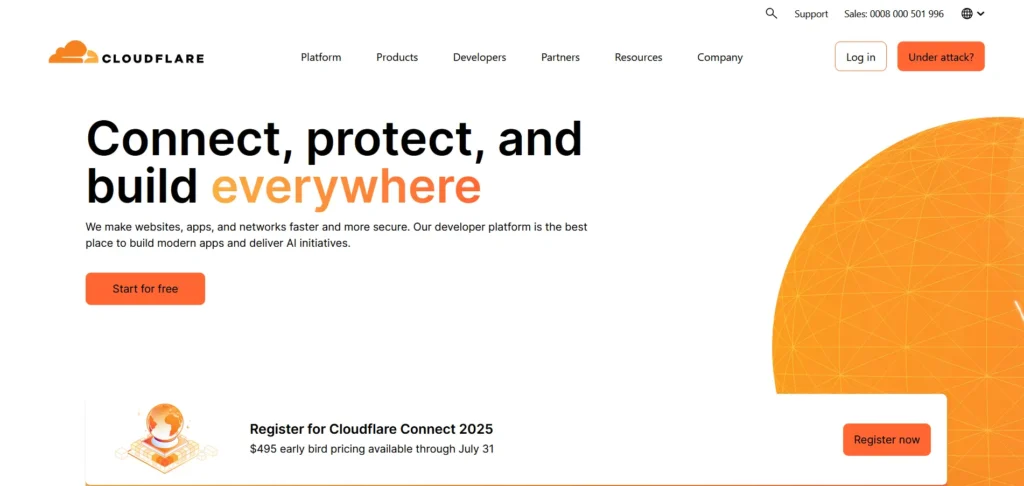Viewport: 1024px width, 486px height.
Task: Open the Platform menu
Action: click(321, 57)
